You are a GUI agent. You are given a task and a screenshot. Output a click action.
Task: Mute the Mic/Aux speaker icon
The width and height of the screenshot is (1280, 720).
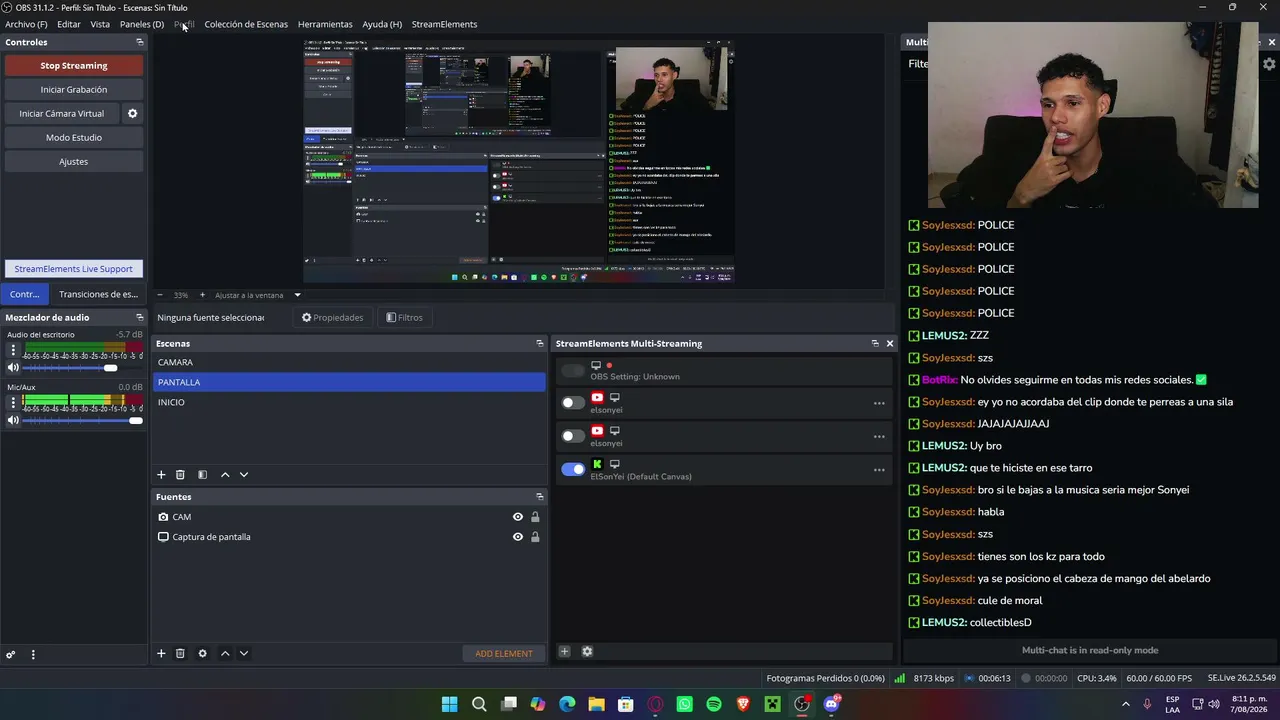click(x=13, y=420)
